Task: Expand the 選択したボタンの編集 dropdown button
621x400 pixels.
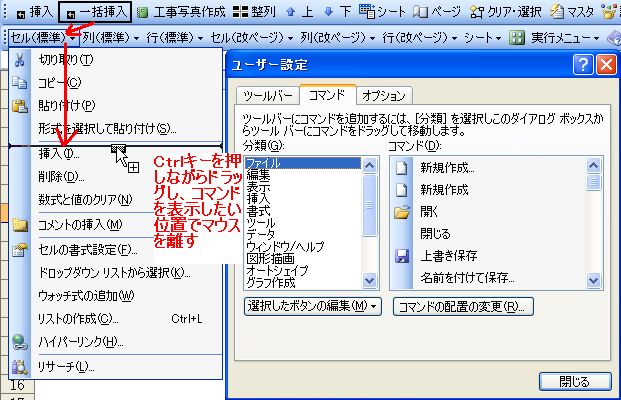Action: coord(313,305)
